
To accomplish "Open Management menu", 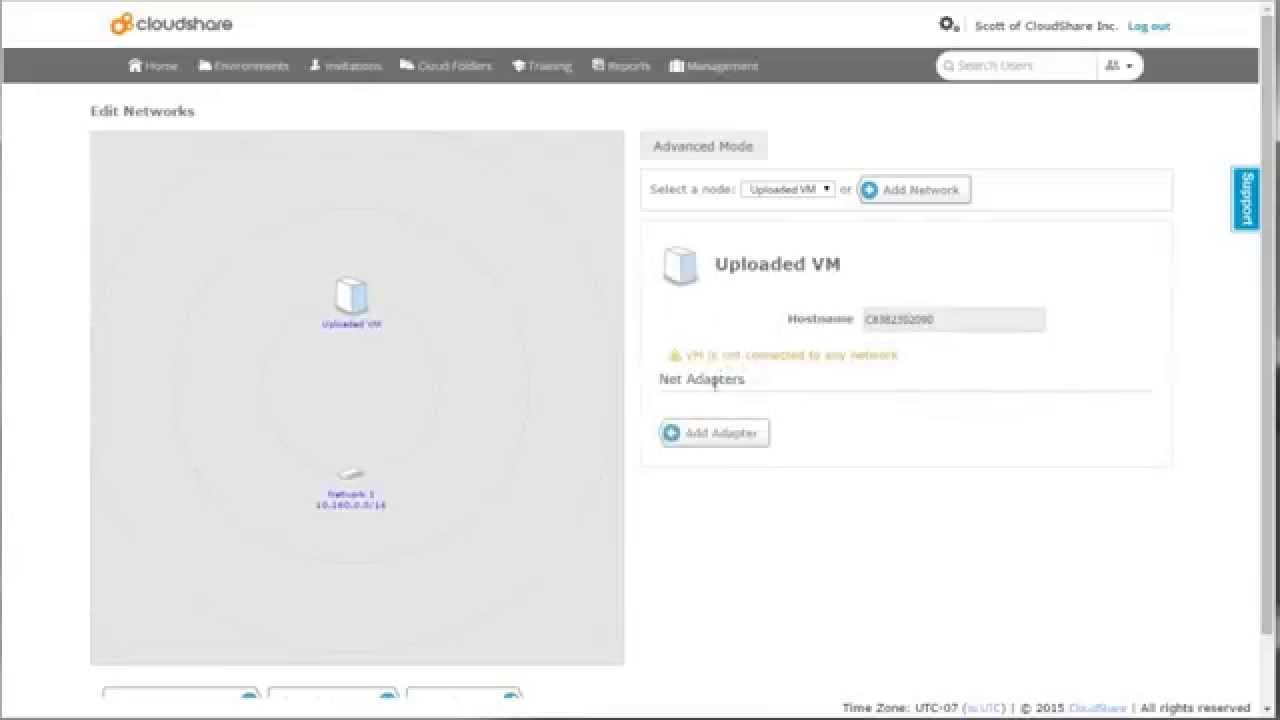I will click(x=714, y=66).
